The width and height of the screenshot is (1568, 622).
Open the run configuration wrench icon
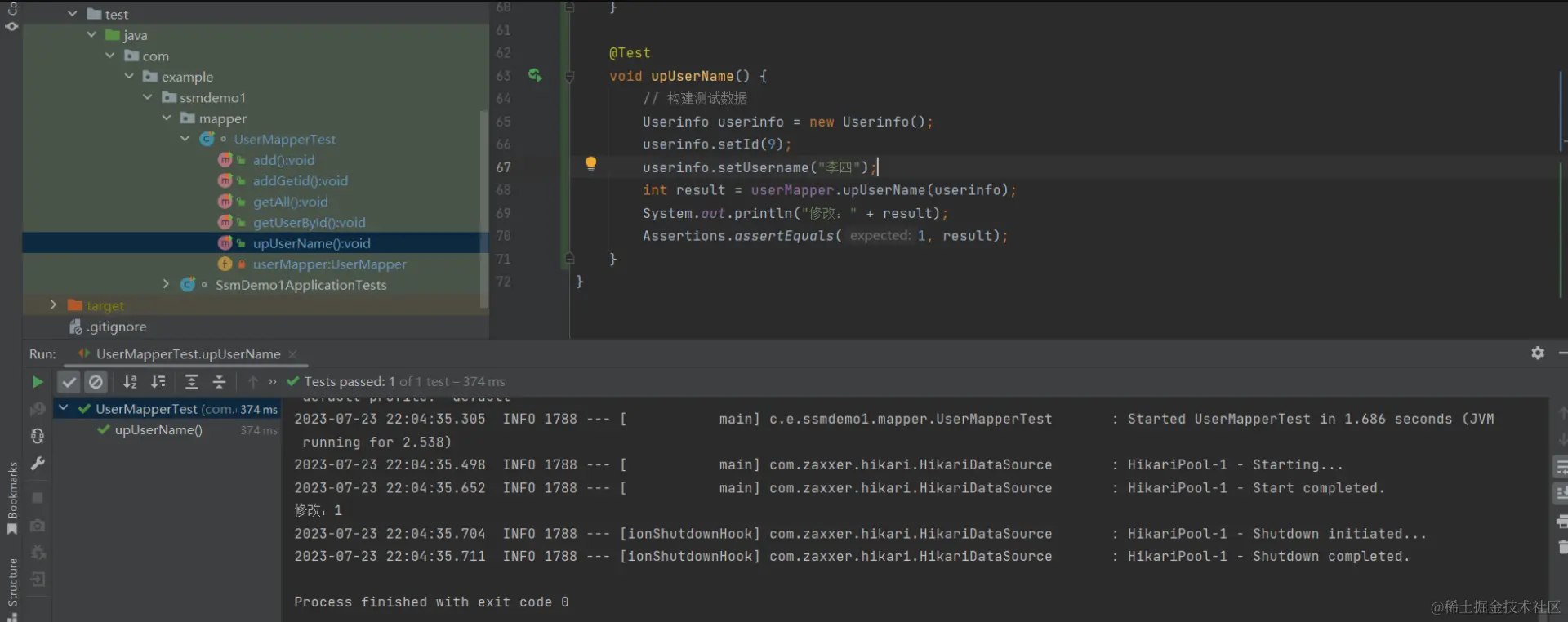coord(38,464)
